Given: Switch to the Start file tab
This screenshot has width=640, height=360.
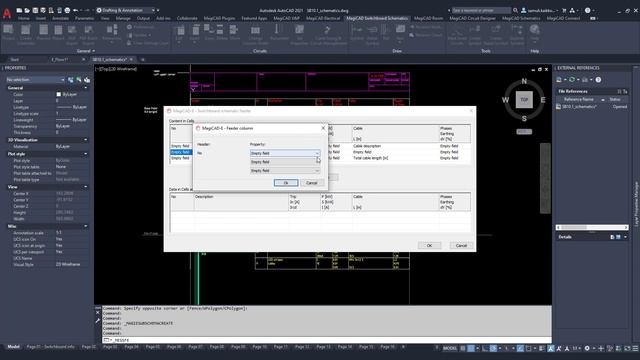Looking at the screenshot, I should [x=15, y=60].
